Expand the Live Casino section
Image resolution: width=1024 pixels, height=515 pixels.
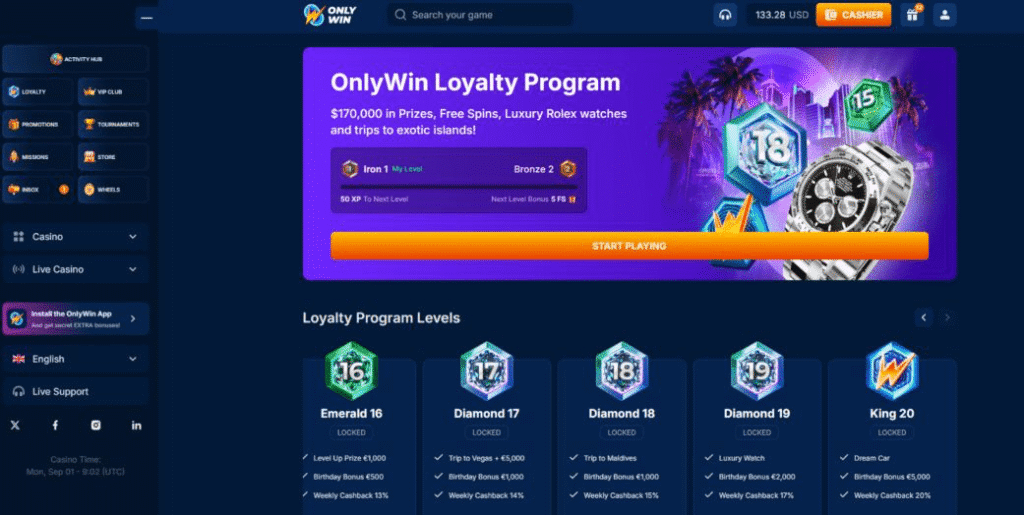(x=76, y=269)
